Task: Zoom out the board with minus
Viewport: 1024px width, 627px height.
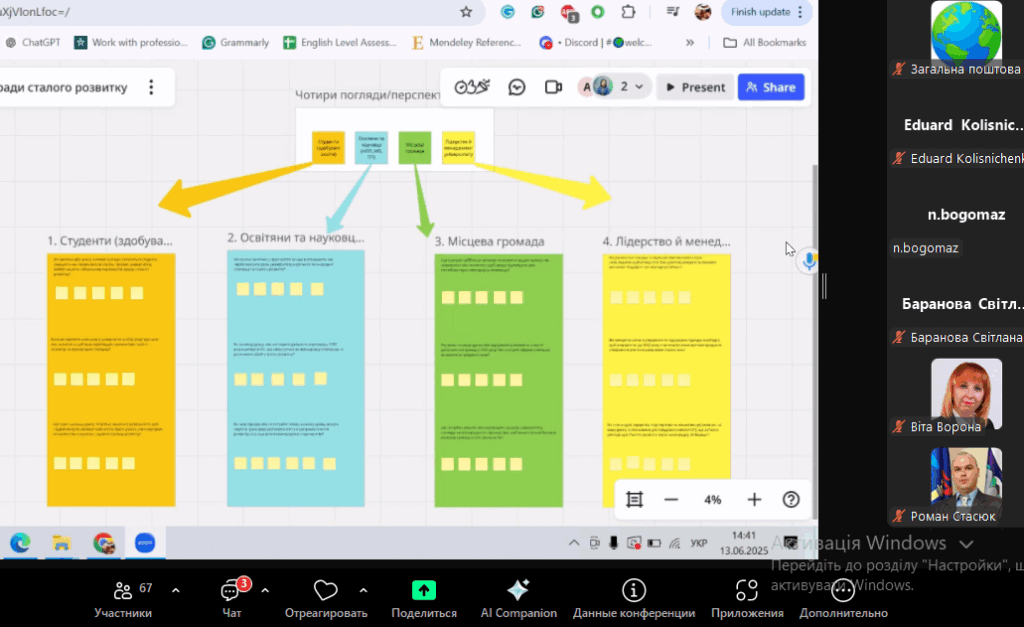Action: [671, 500]
